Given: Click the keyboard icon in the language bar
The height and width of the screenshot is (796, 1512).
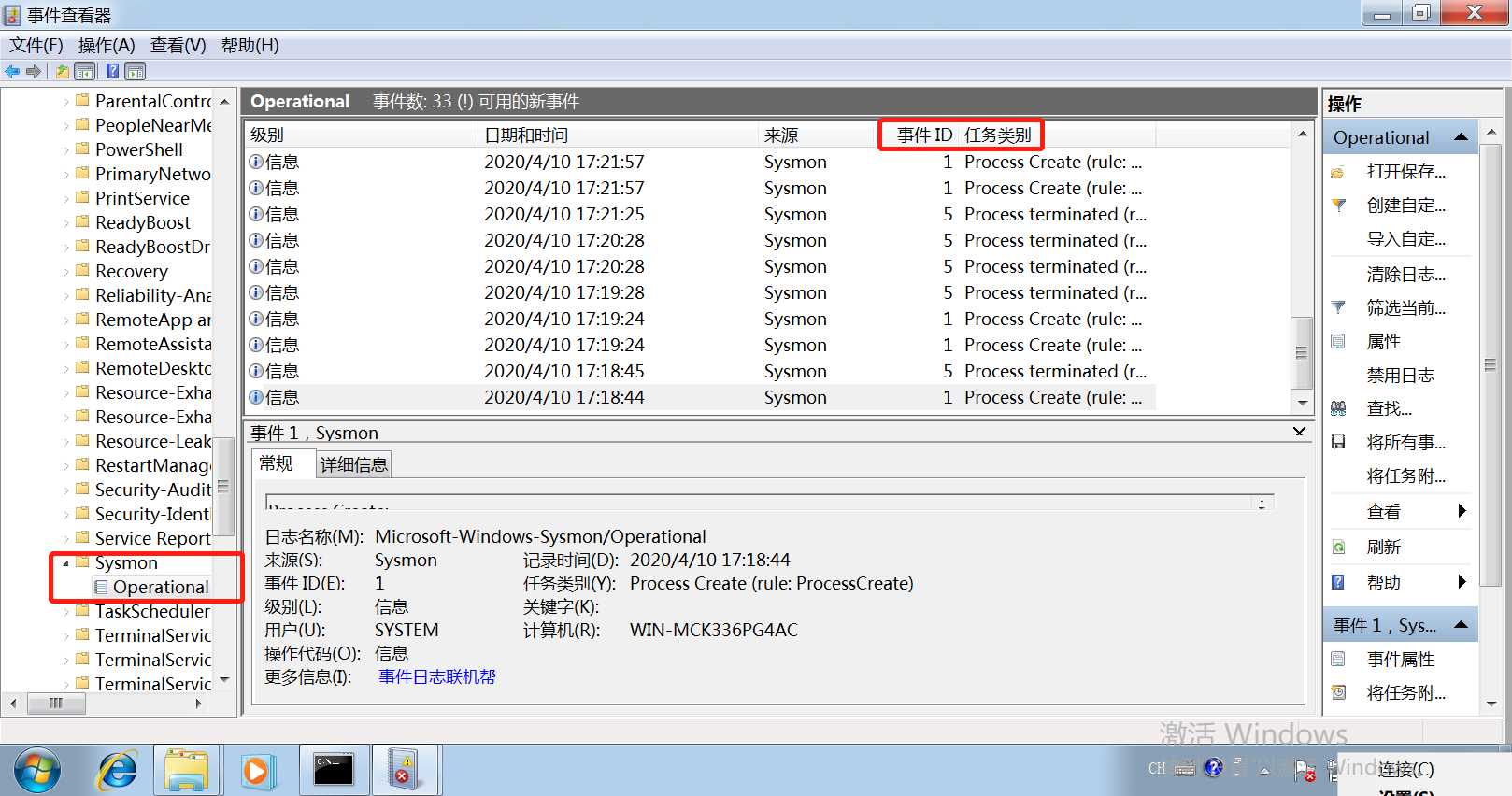Looking at the screenshot, I should [x=1184, y=769].
